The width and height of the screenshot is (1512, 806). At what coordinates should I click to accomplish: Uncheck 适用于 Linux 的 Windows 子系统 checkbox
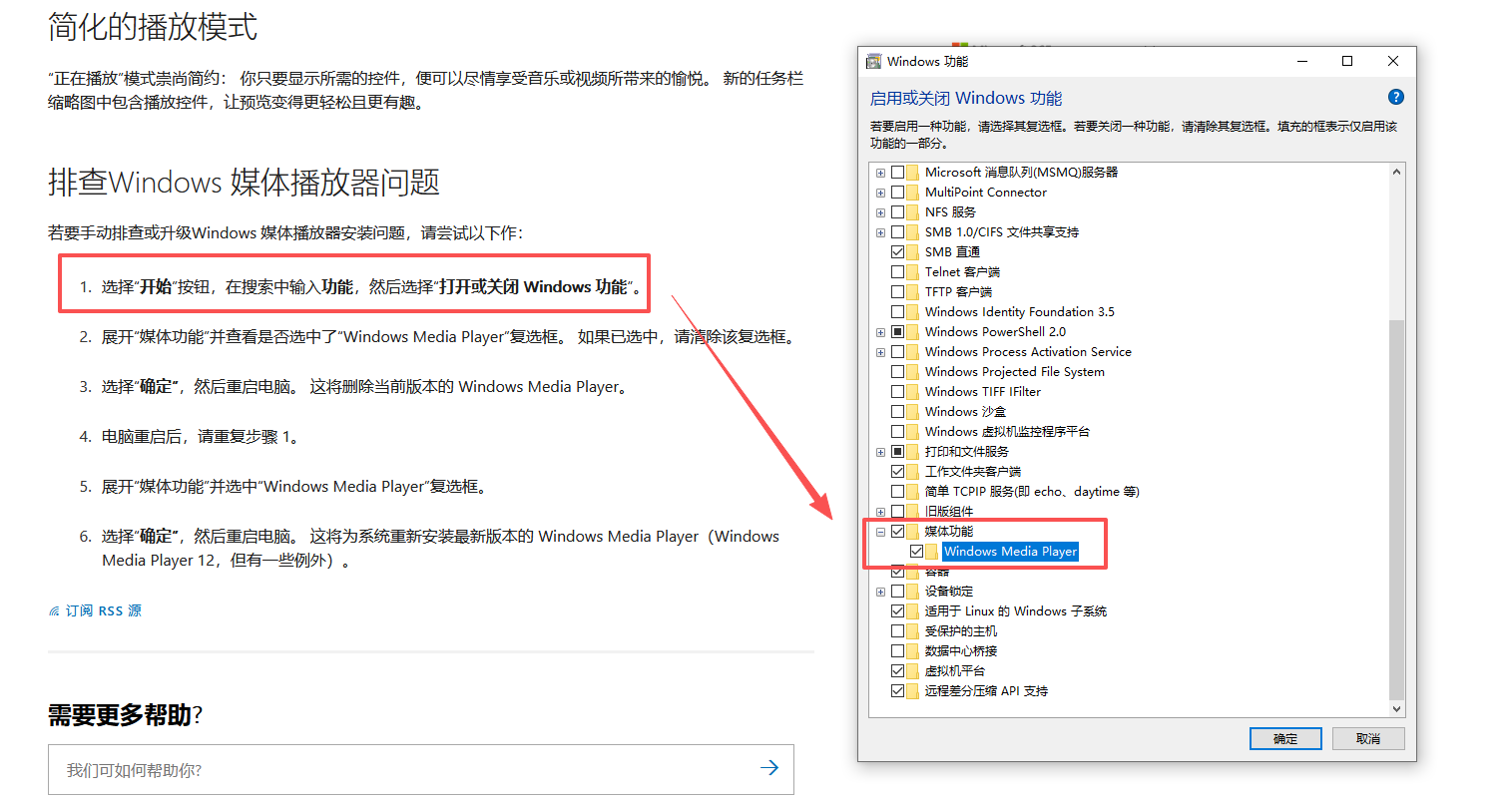coord(897,611)
